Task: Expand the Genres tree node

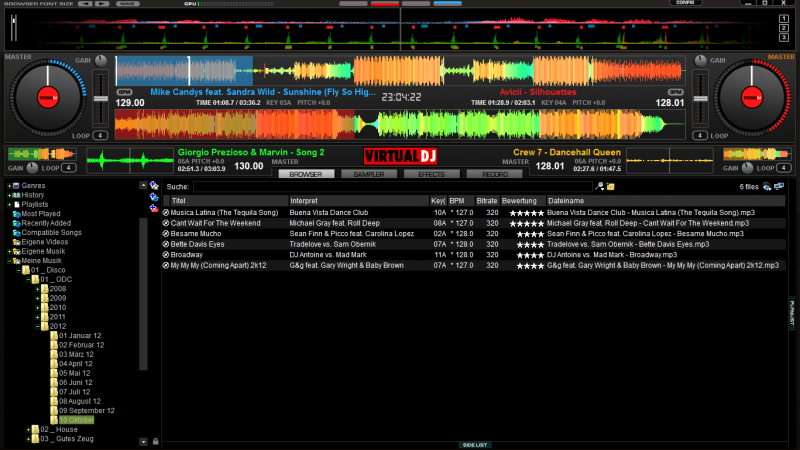Action: 9,186
